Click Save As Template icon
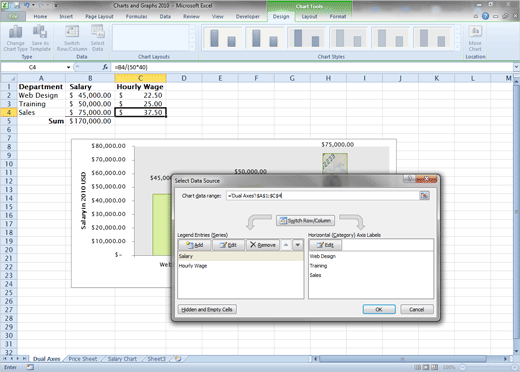The image size is (520, 372). (x=40, y=32)
